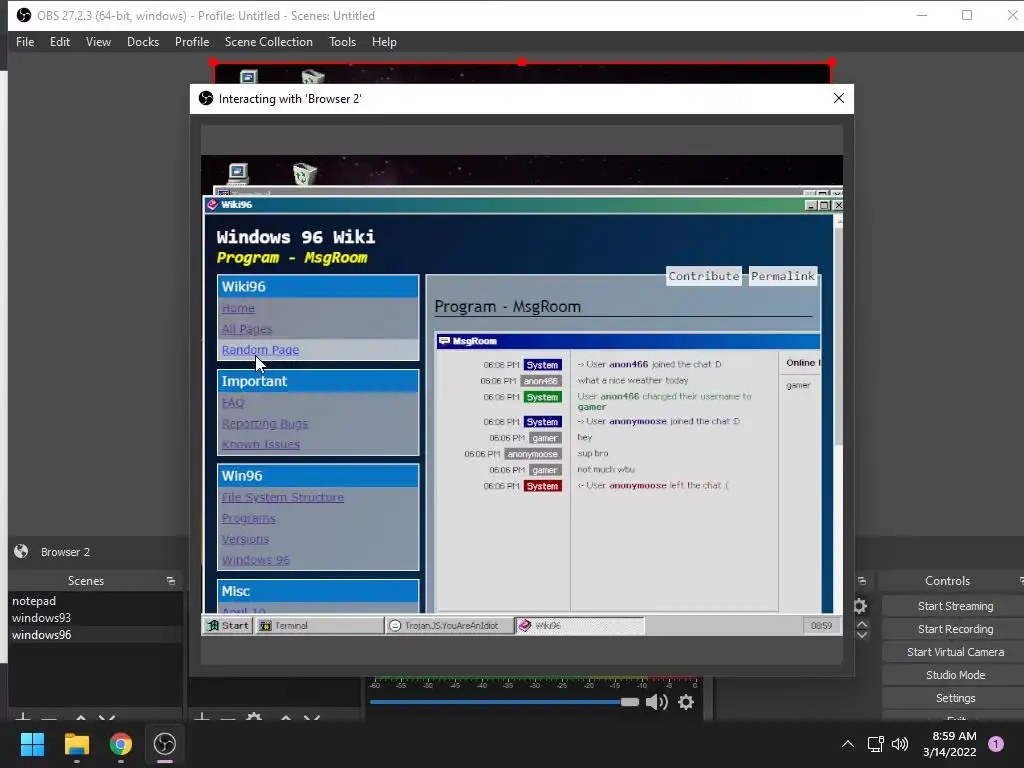
Task: Click the anonymoose username tag in MsgRoom
Action: [x=532, y=454]
